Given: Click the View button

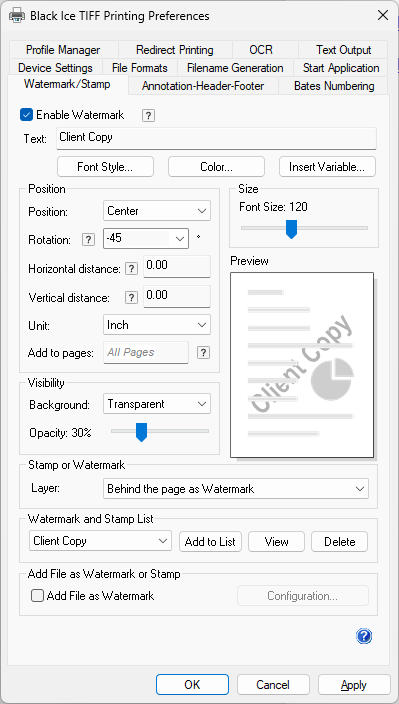Looking at the screenshot, I should (276, 541).
